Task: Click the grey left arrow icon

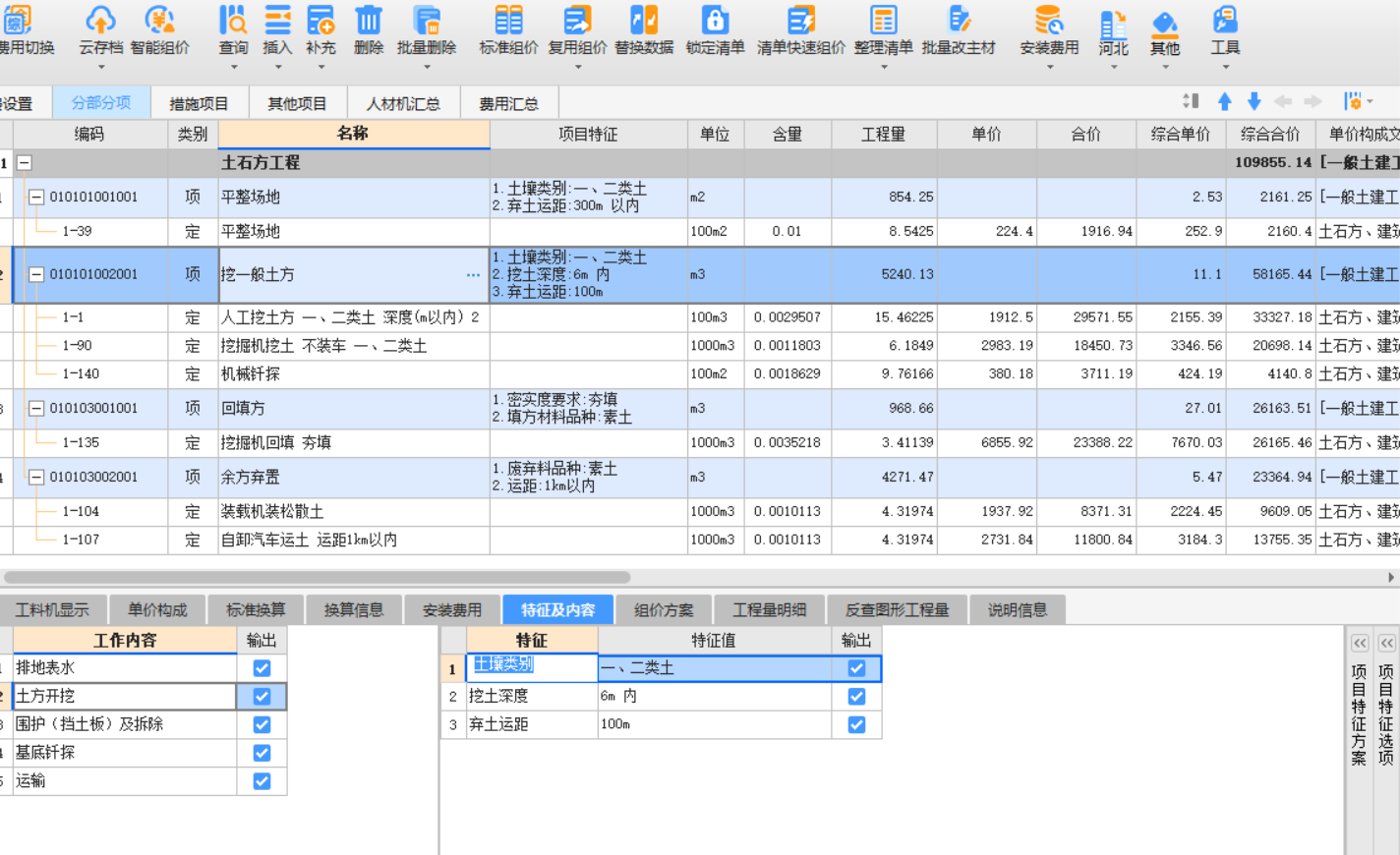Action: (x=1283, y=101)
